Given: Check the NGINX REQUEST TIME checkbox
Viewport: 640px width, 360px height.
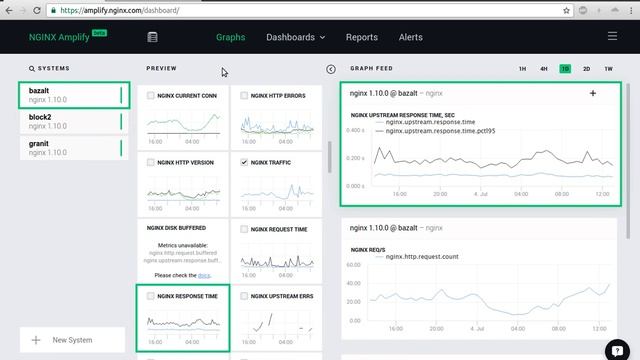Looking at the screenshot, I should [244, 229].
